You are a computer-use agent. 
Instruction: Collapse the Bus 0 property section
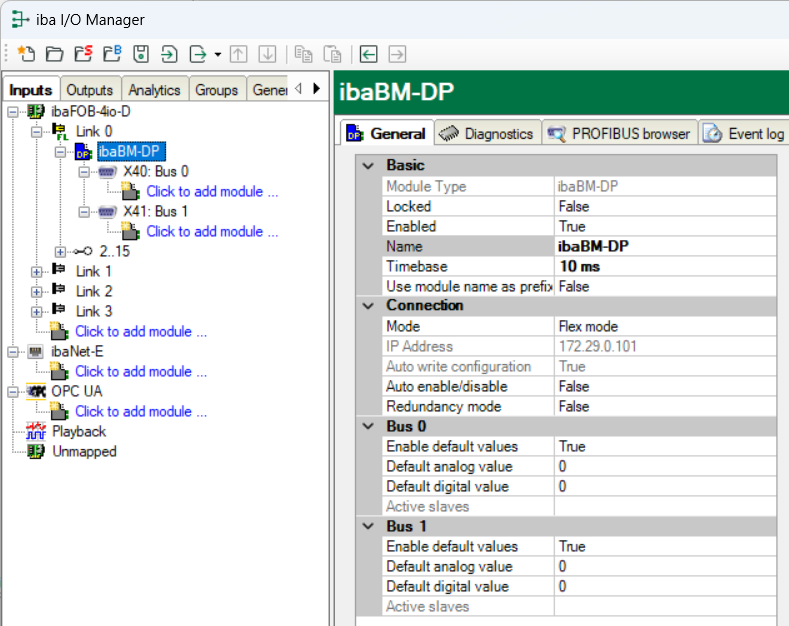tap(368, 426)
